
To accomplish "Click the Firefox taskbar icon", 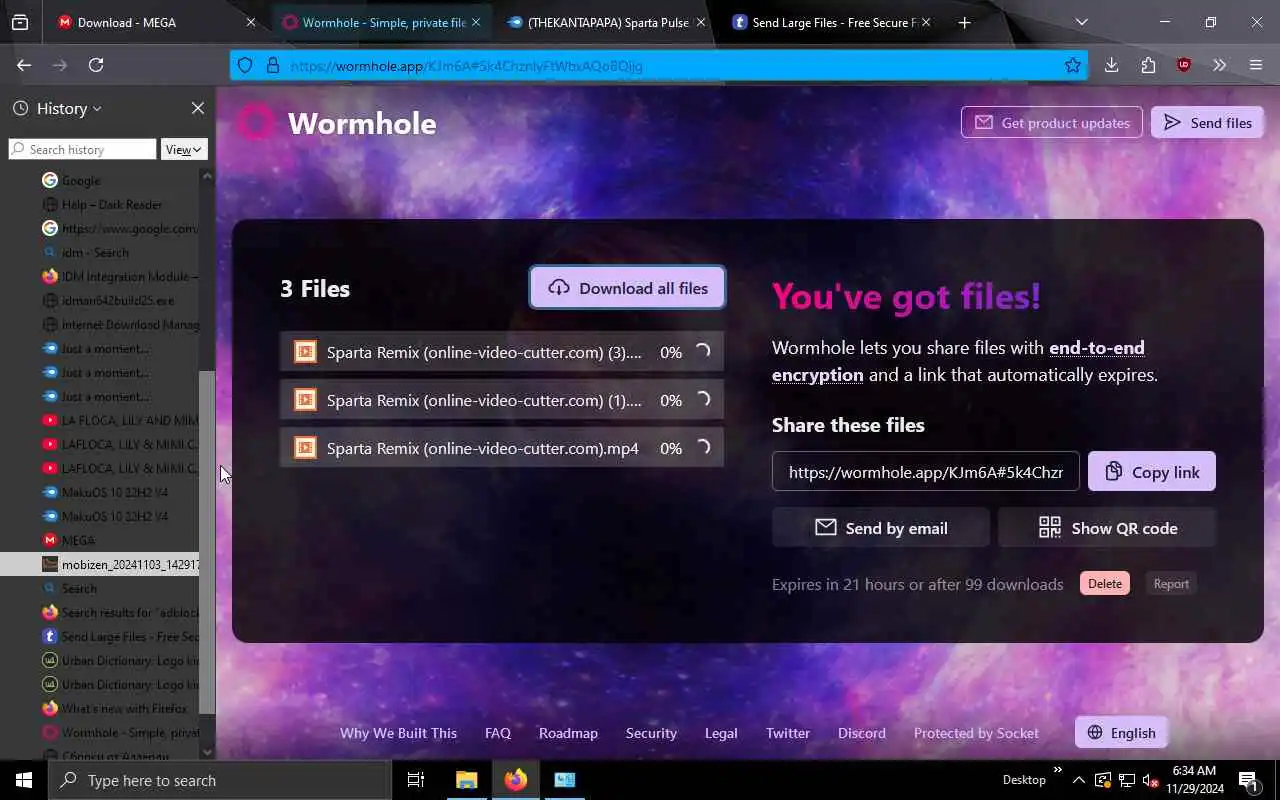I will tap(516, 780).
